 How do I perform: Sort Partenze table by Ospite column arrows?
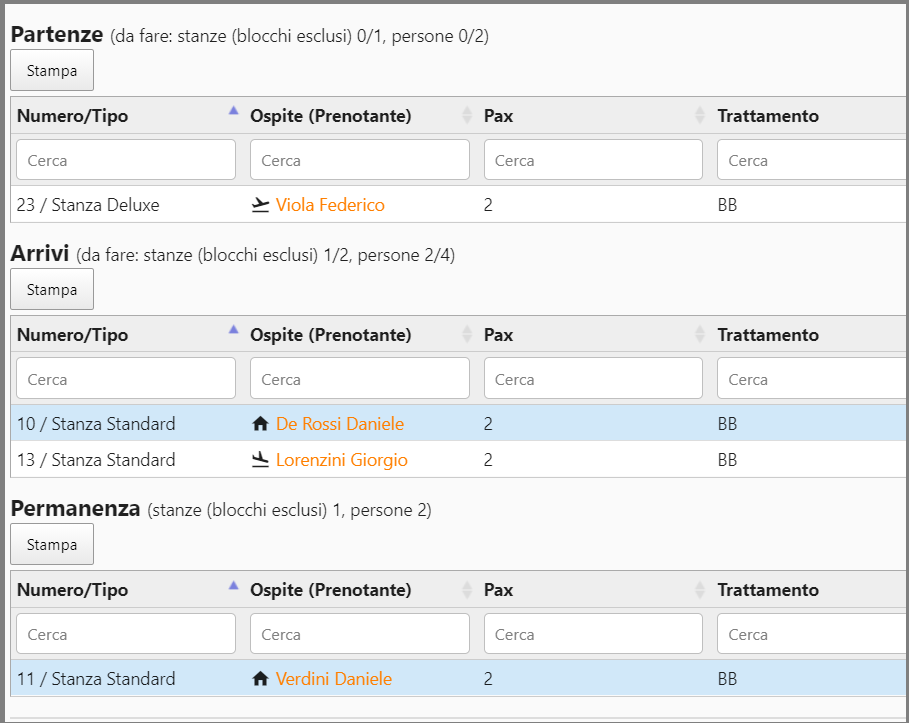pos(467,116)
